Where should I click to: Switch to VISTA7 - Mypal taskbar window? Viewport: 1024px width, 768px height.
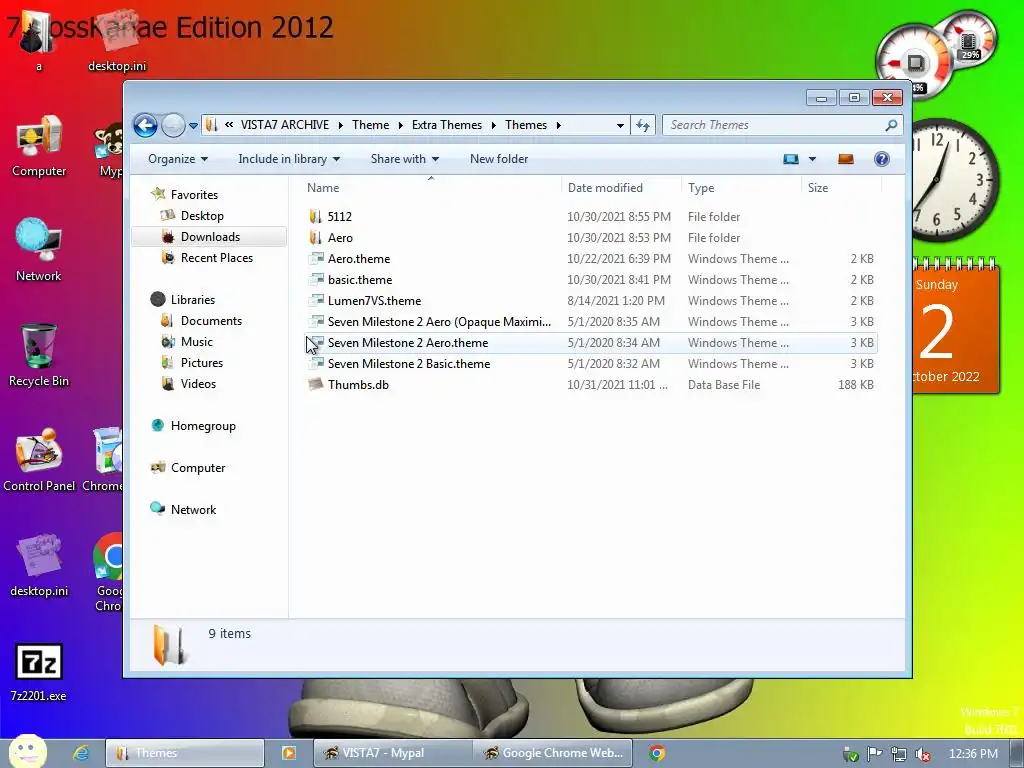point(392,753)
